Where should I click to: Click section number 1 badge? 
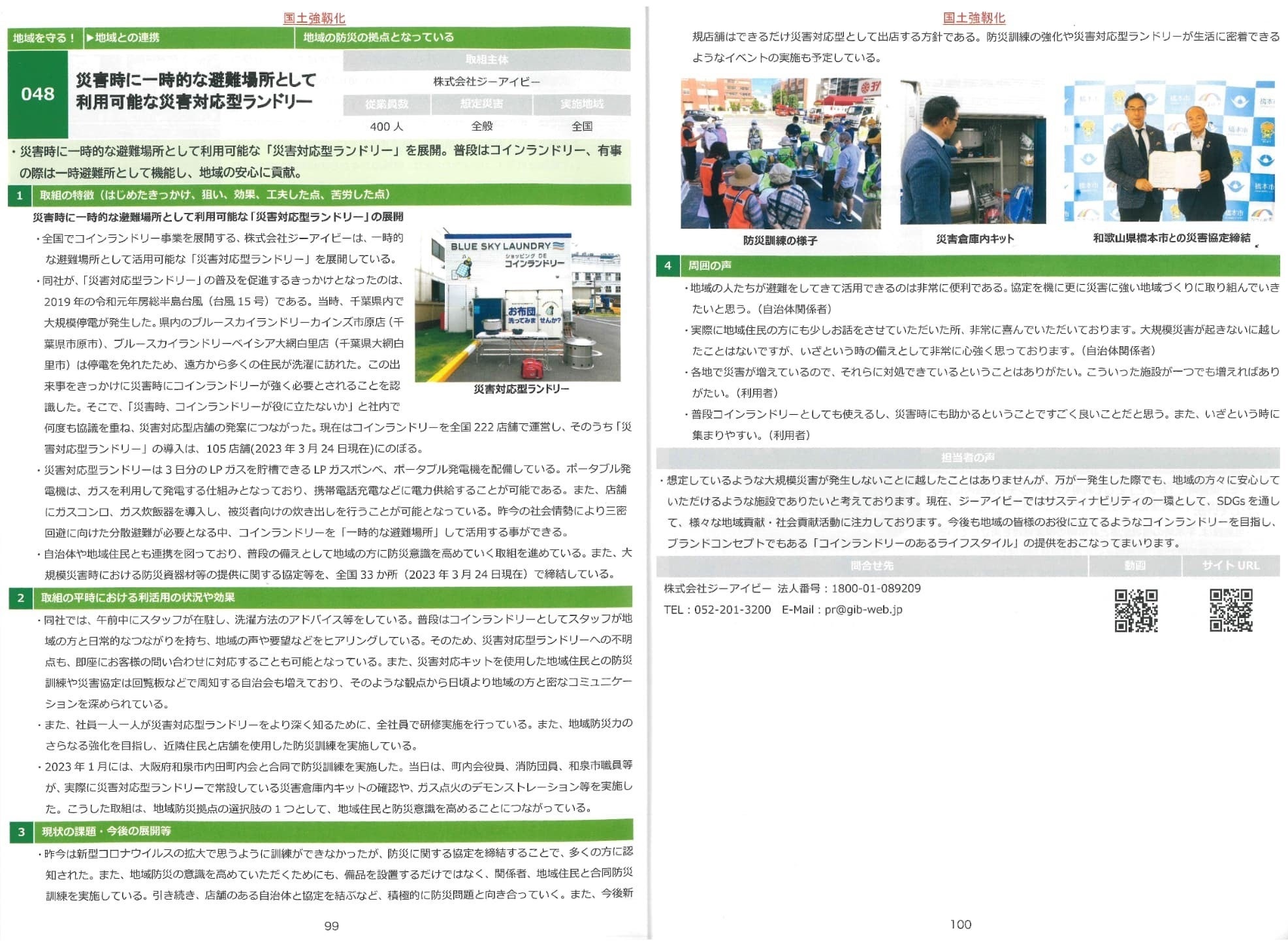click(x=20, y=195)
